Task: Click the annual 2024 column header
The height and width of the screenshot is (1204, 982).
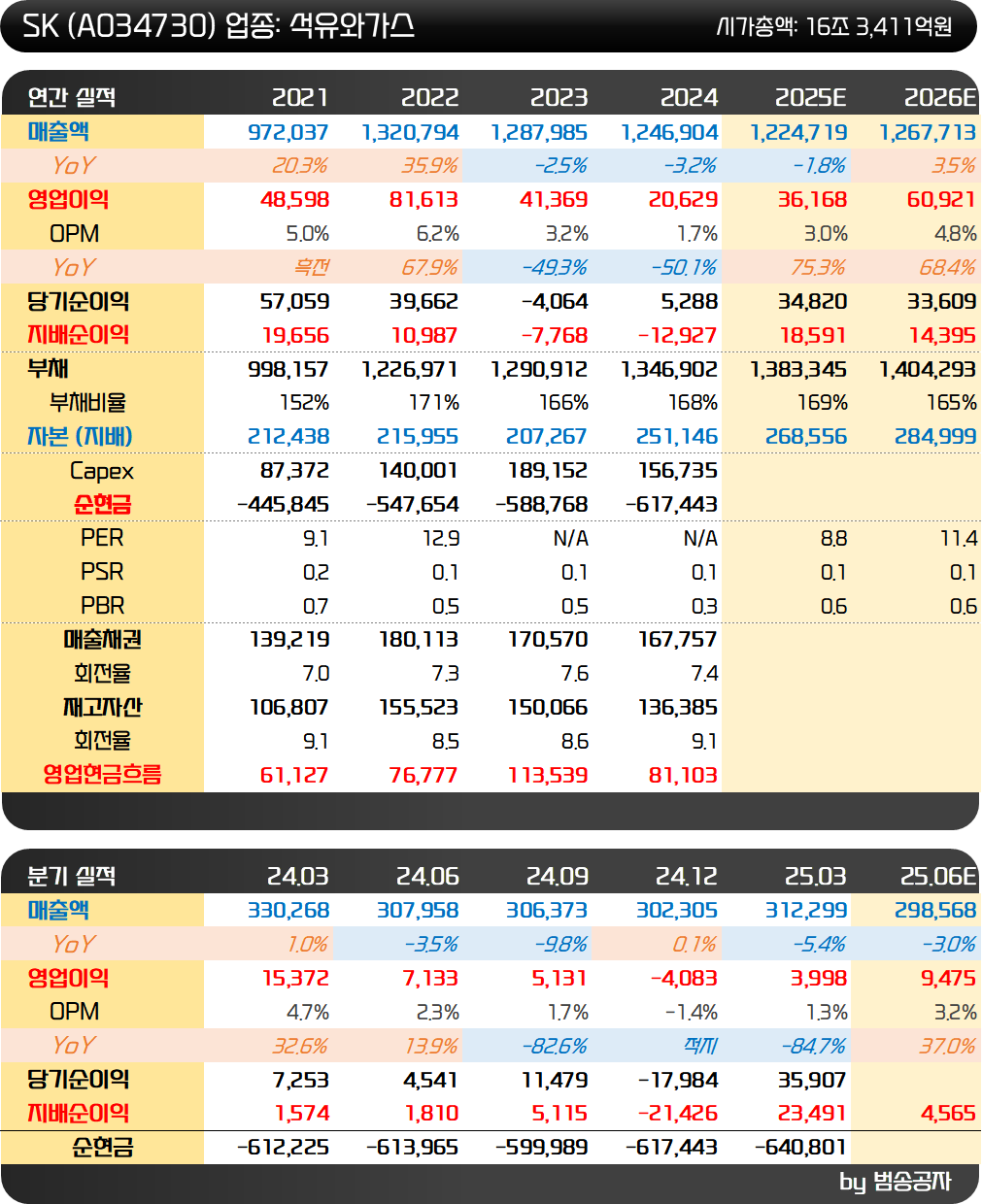Action: tap(689, 97)
